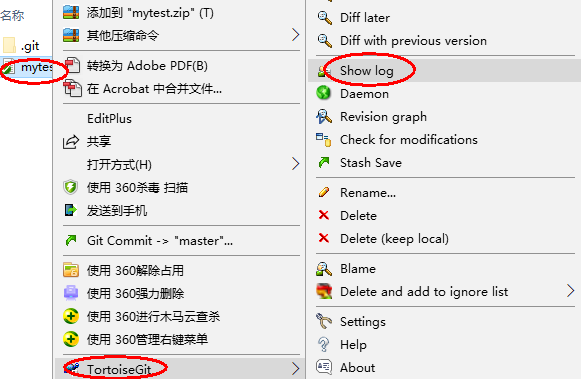Click the Check for modifications icon
The width and height of the screenshot is (581, 379).
point(323,140)
